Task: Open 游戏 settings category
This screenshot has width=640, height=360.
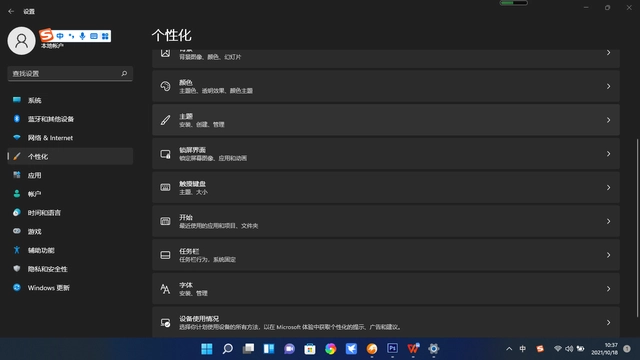Action: (70, 231)
